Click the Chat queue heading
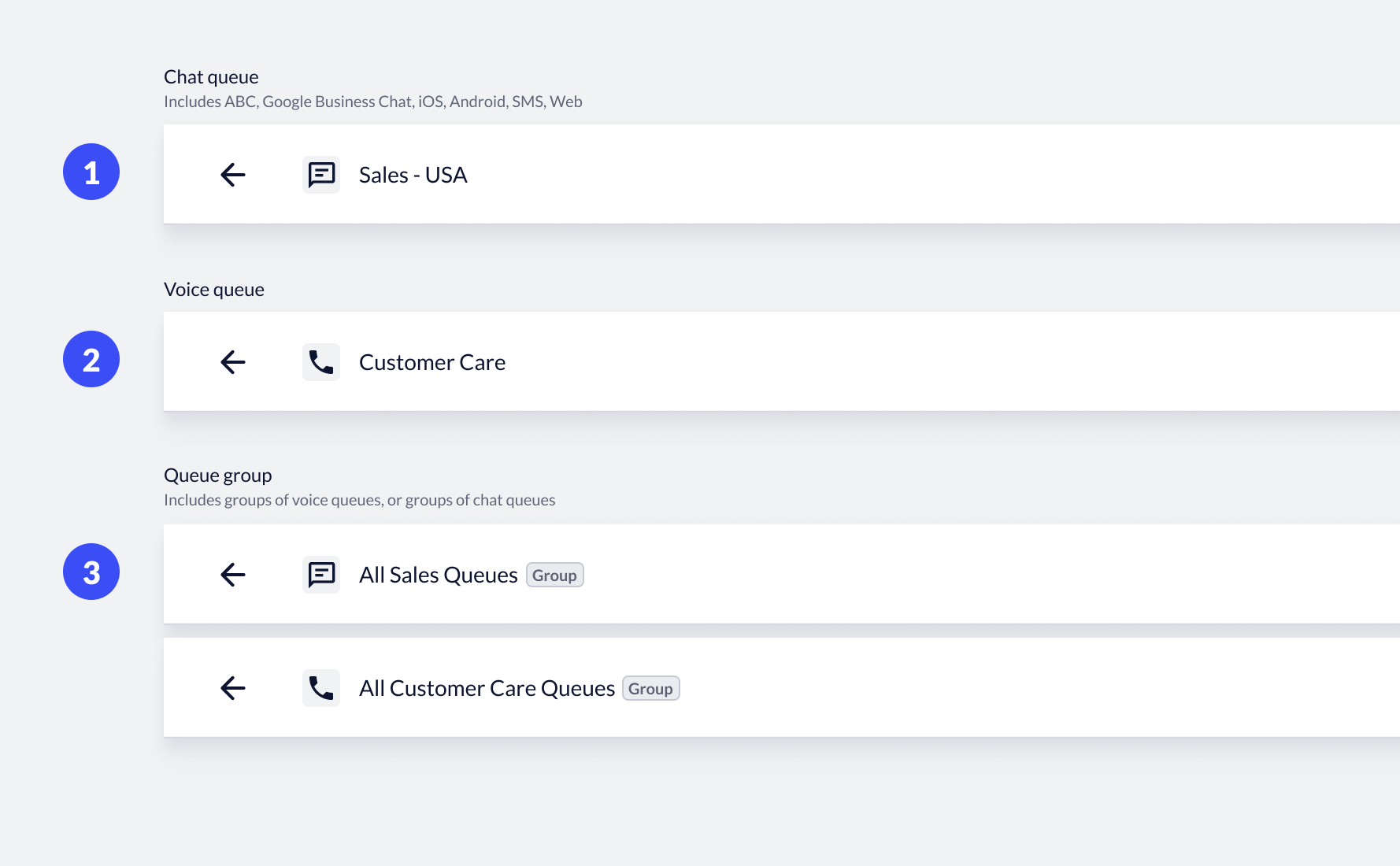Viewport: 1400px width, 866px height. [211, 77]
